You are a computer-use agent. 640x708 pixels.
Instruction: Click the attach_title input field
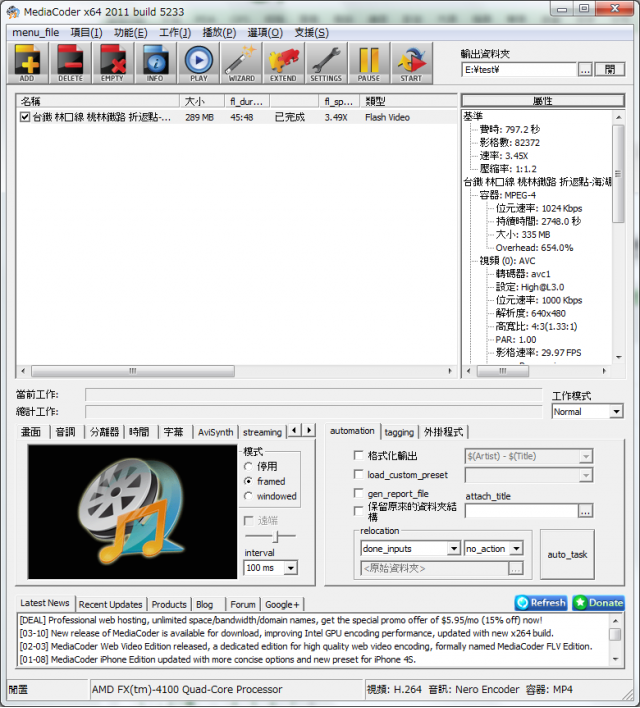point(522,511)
